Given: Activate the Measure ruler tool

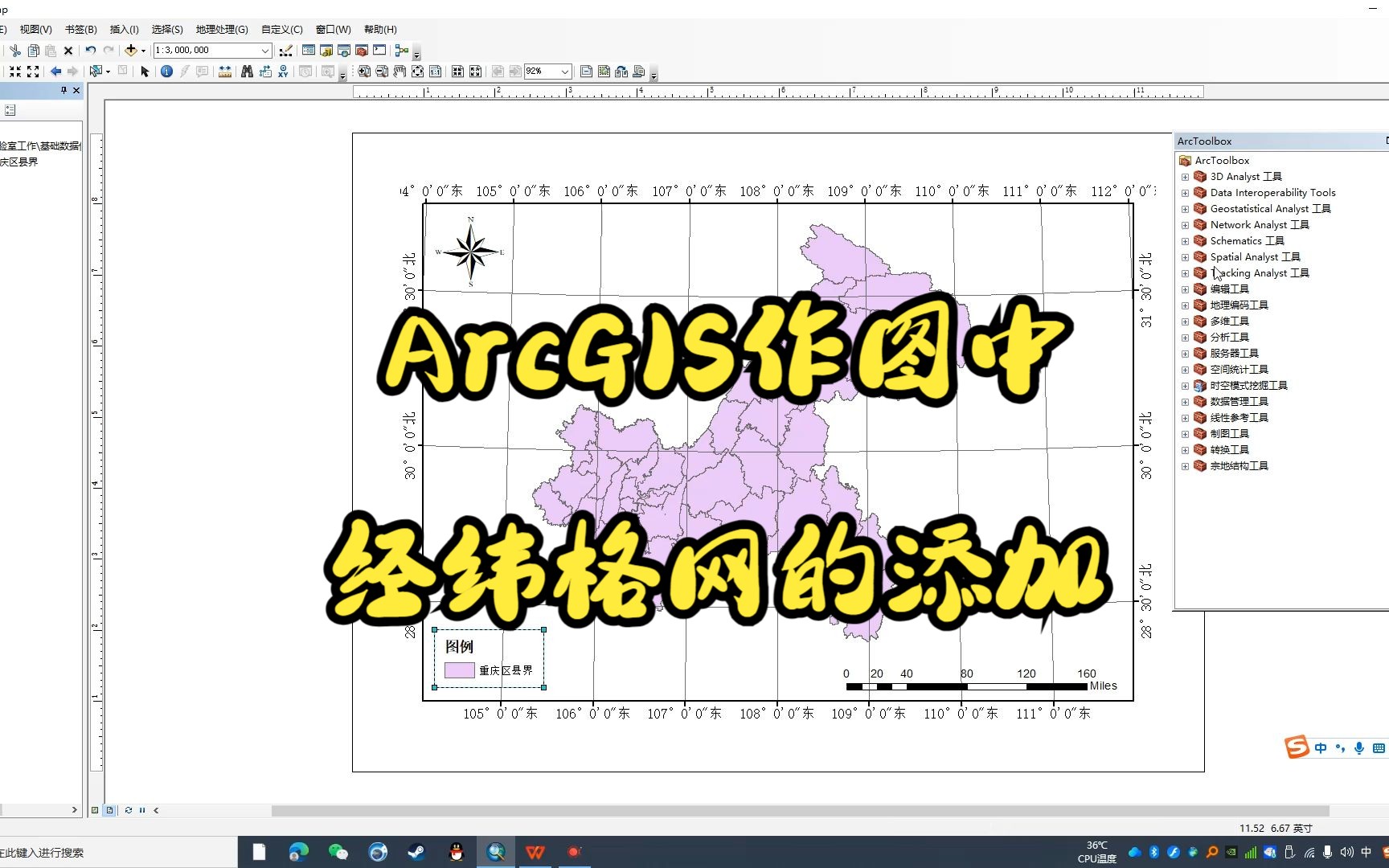Looking at the screenshot, I should pyautogui.click(x=225, y=72).
